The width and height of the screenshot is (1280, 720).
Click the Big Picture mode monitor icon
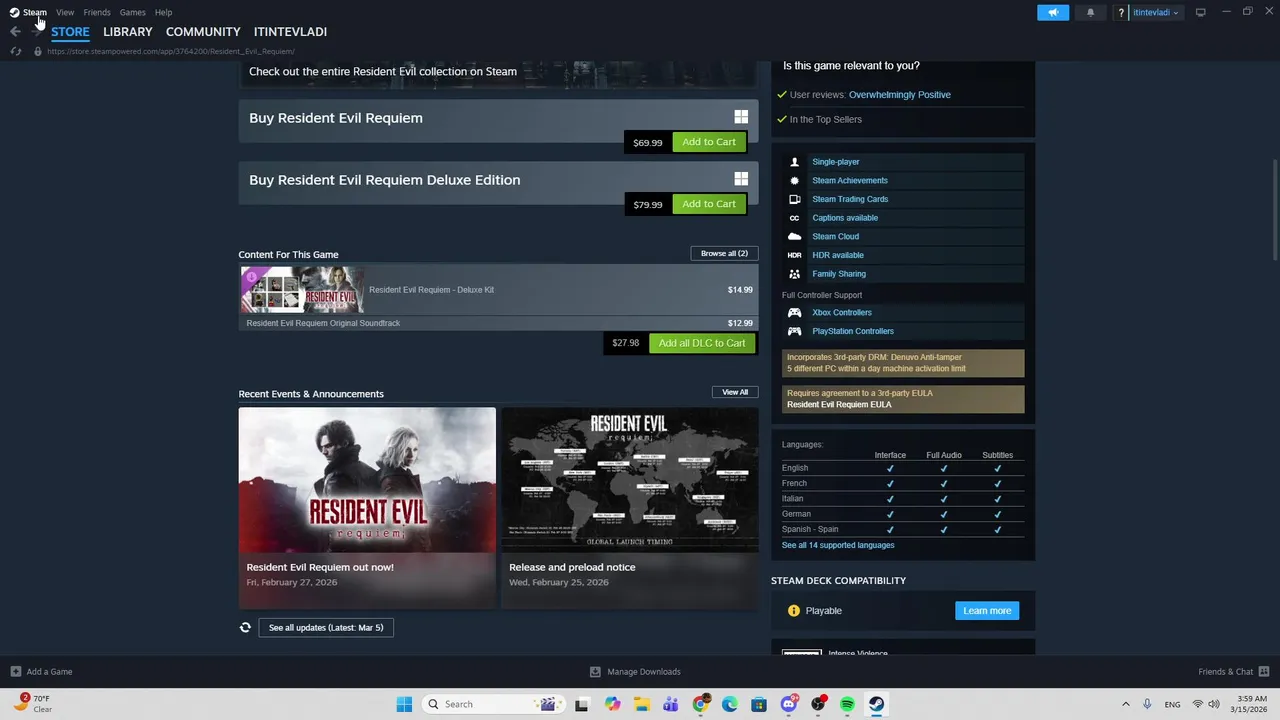[x=1200, y=12]
